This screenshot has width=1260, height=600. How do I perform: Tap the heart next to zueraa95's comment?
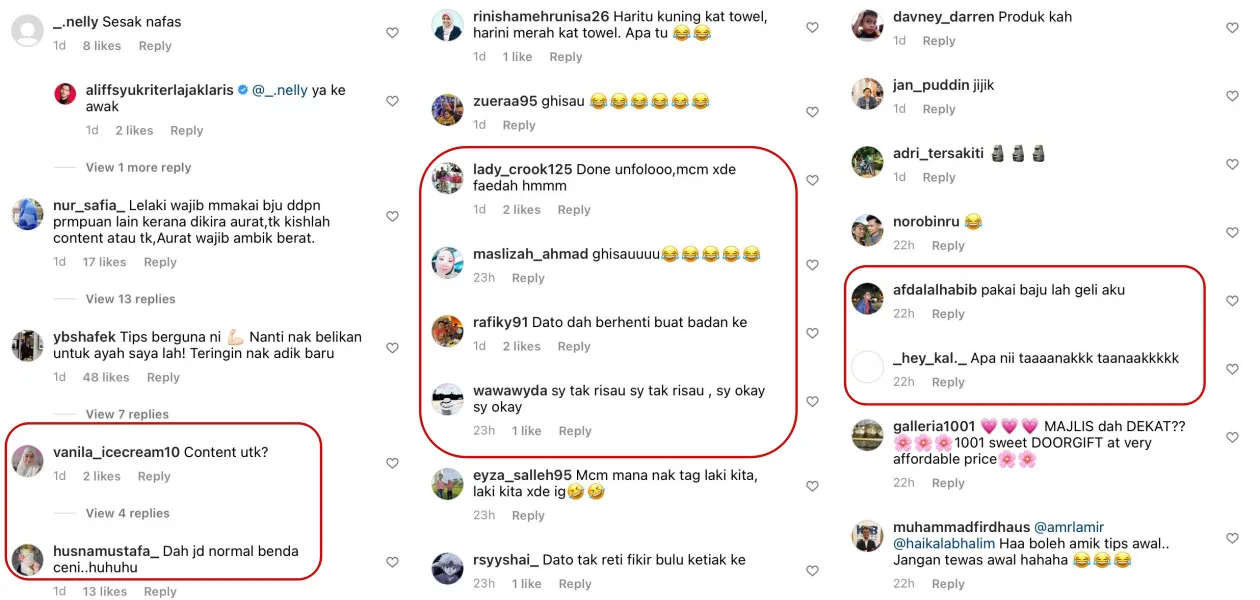pyautogui.click(x=812, y=112)
